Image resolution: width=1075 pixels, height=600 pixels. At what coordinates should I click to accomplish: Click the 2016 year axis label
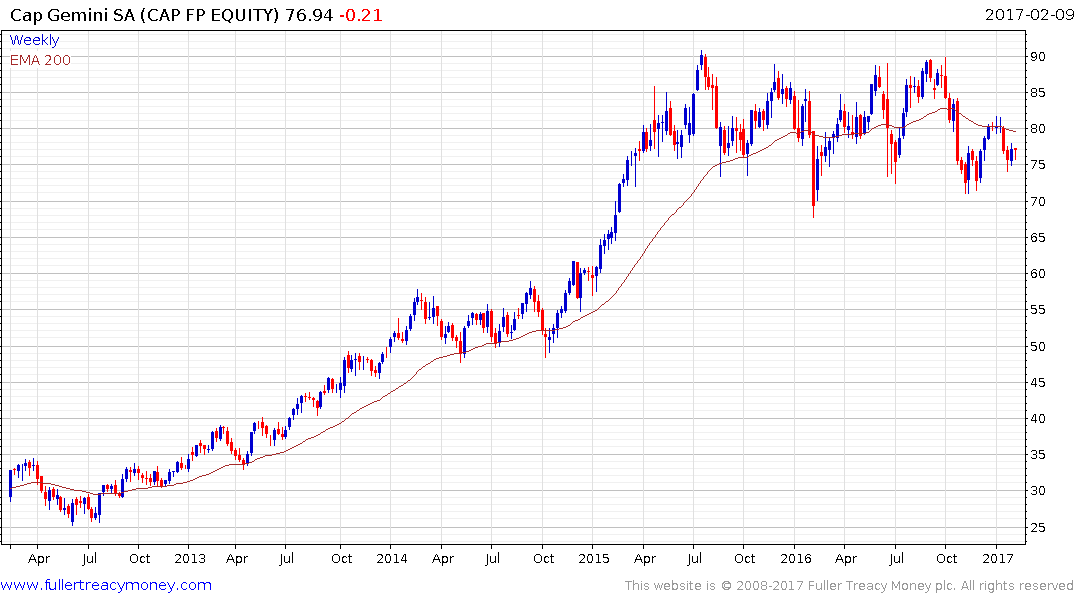pyautogui.click(x=795, y=558)
